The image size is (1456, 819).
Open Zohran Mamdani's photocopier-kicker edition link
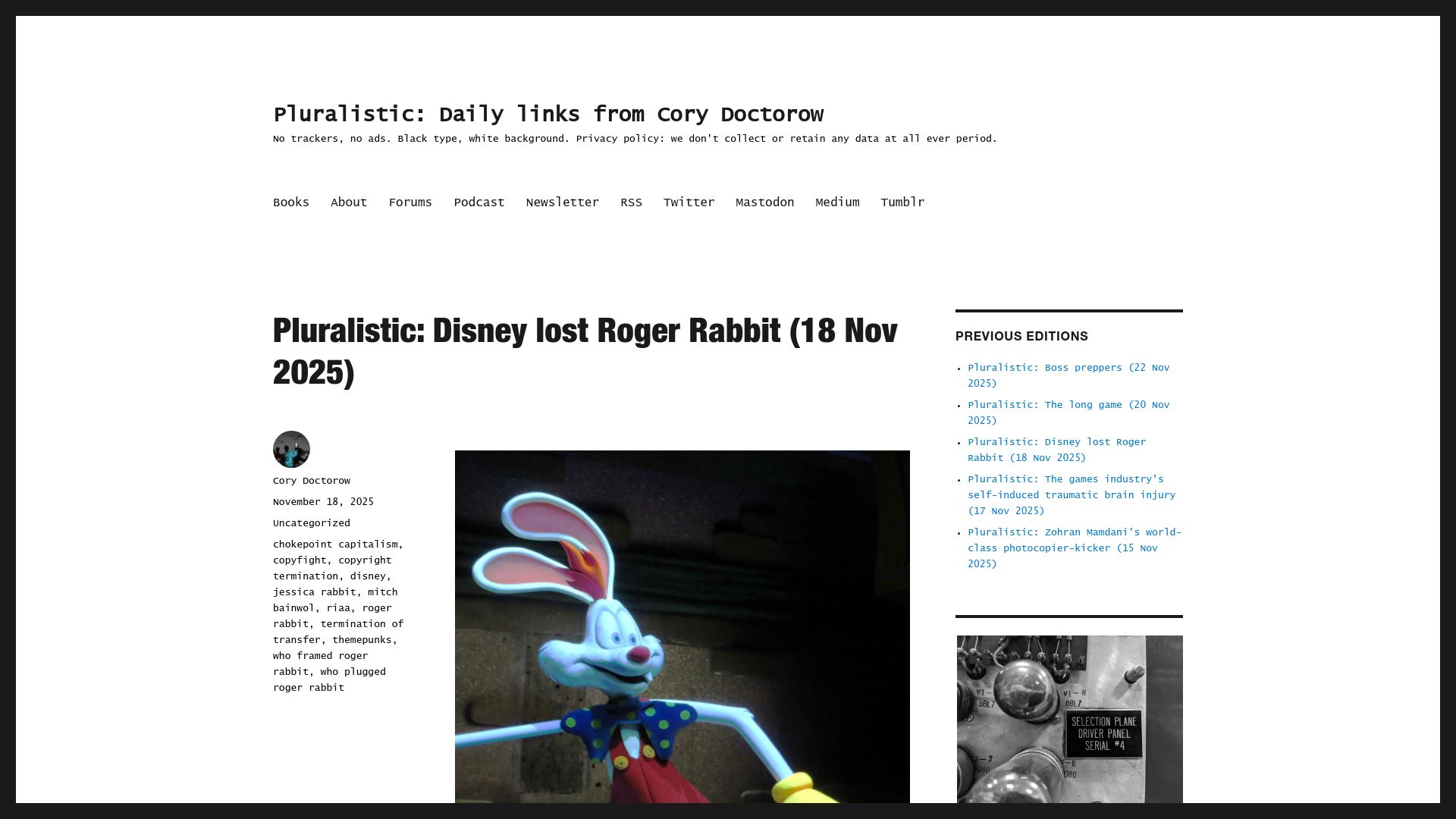tap(1075, 548)
